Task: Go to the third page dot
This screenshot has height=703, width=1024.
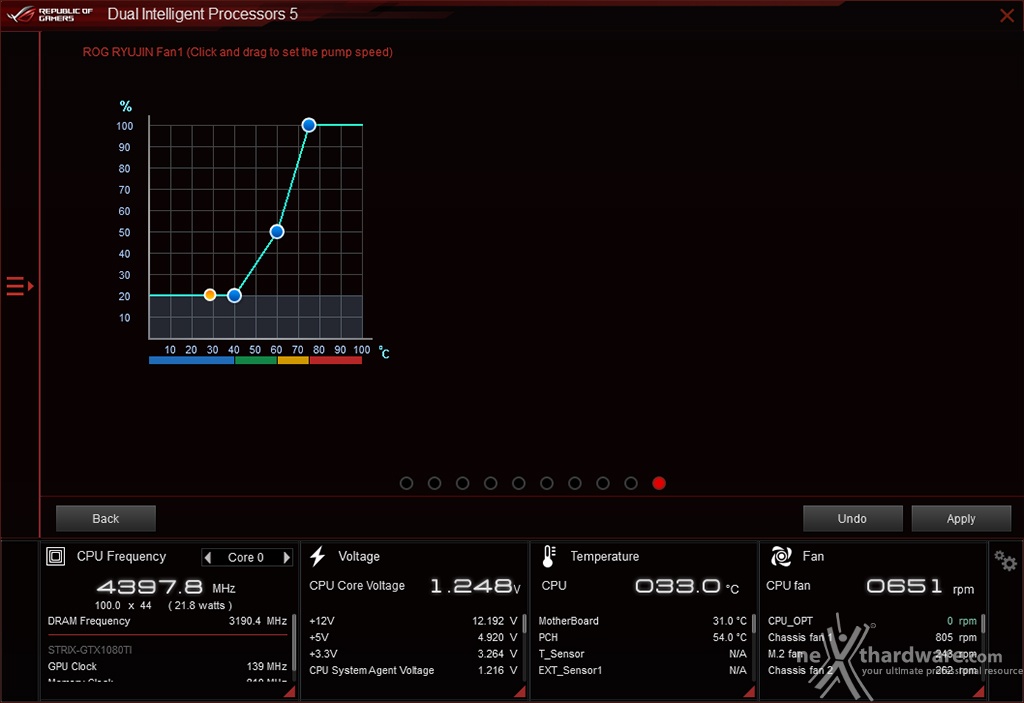Action: click(x=462, y=483)
